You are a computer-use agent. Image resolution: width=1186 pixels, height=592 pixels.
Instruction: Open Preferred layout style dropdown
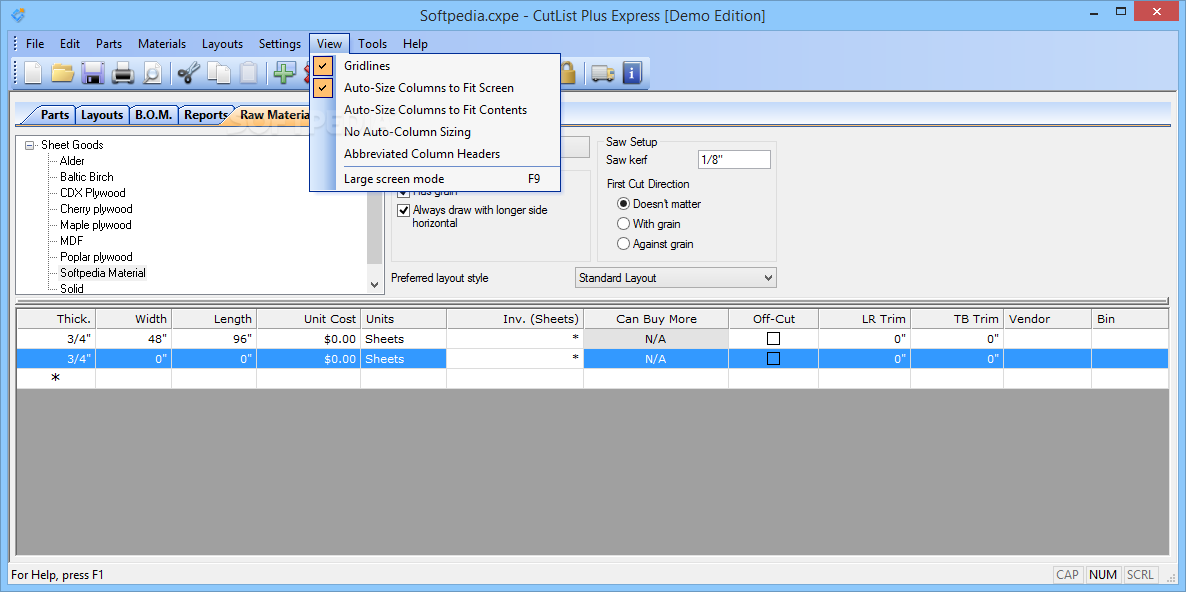675,277
